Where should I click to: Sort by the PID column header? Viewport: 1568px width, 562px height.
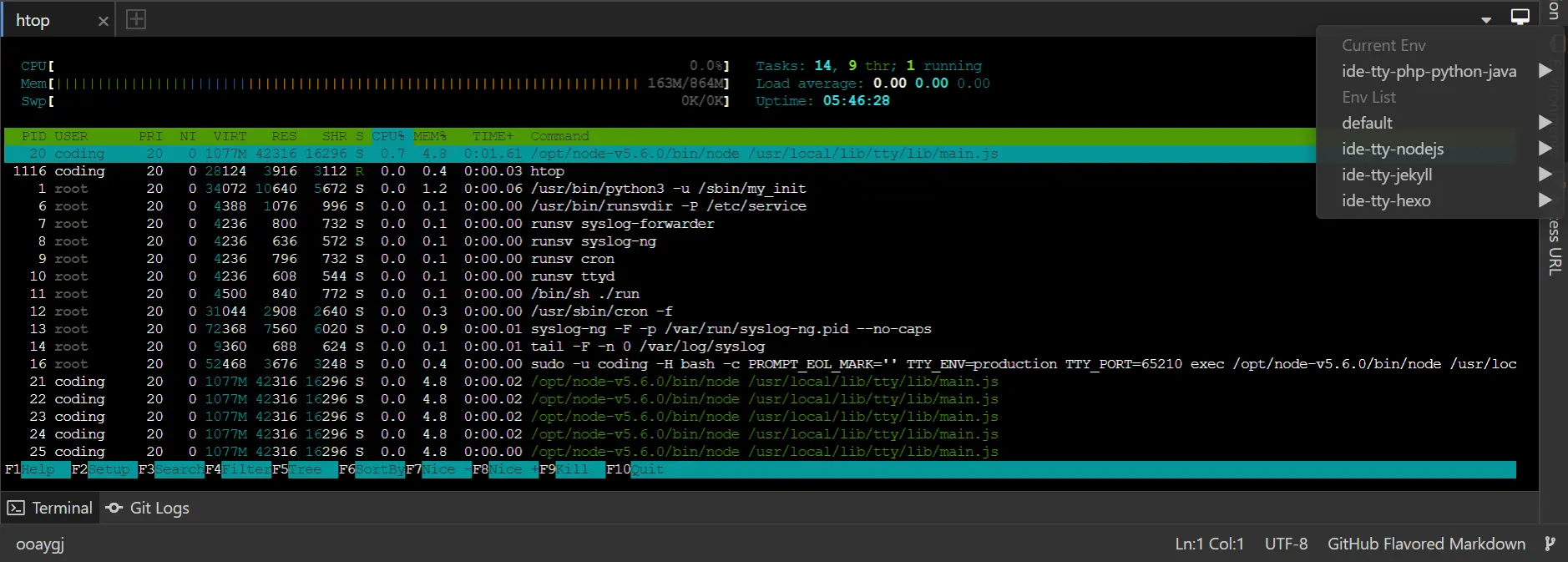[33, 136]
